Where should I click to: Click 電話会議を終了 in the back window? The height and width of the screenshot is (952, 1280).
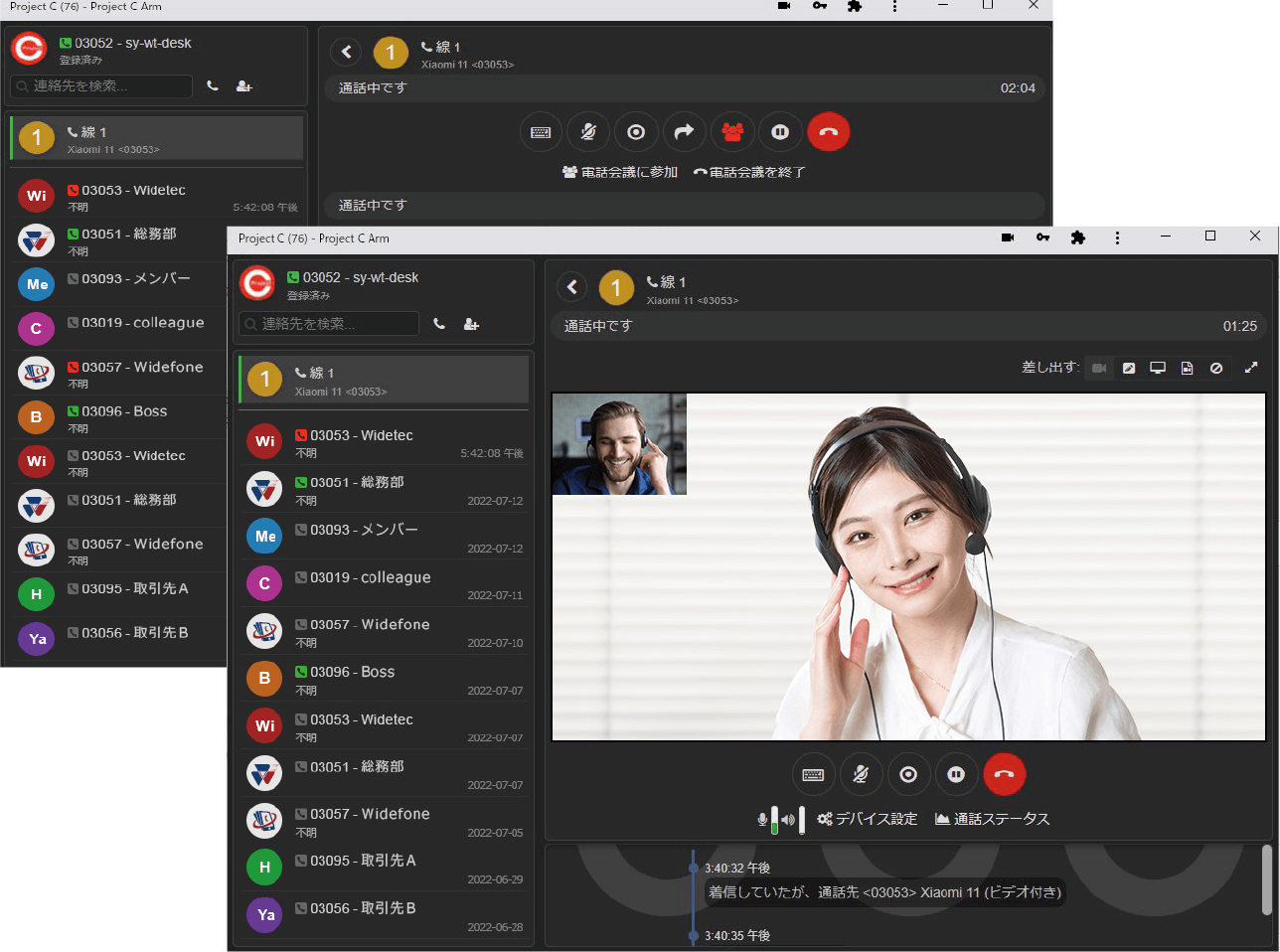pyautogui.click(x=749, y=172)
